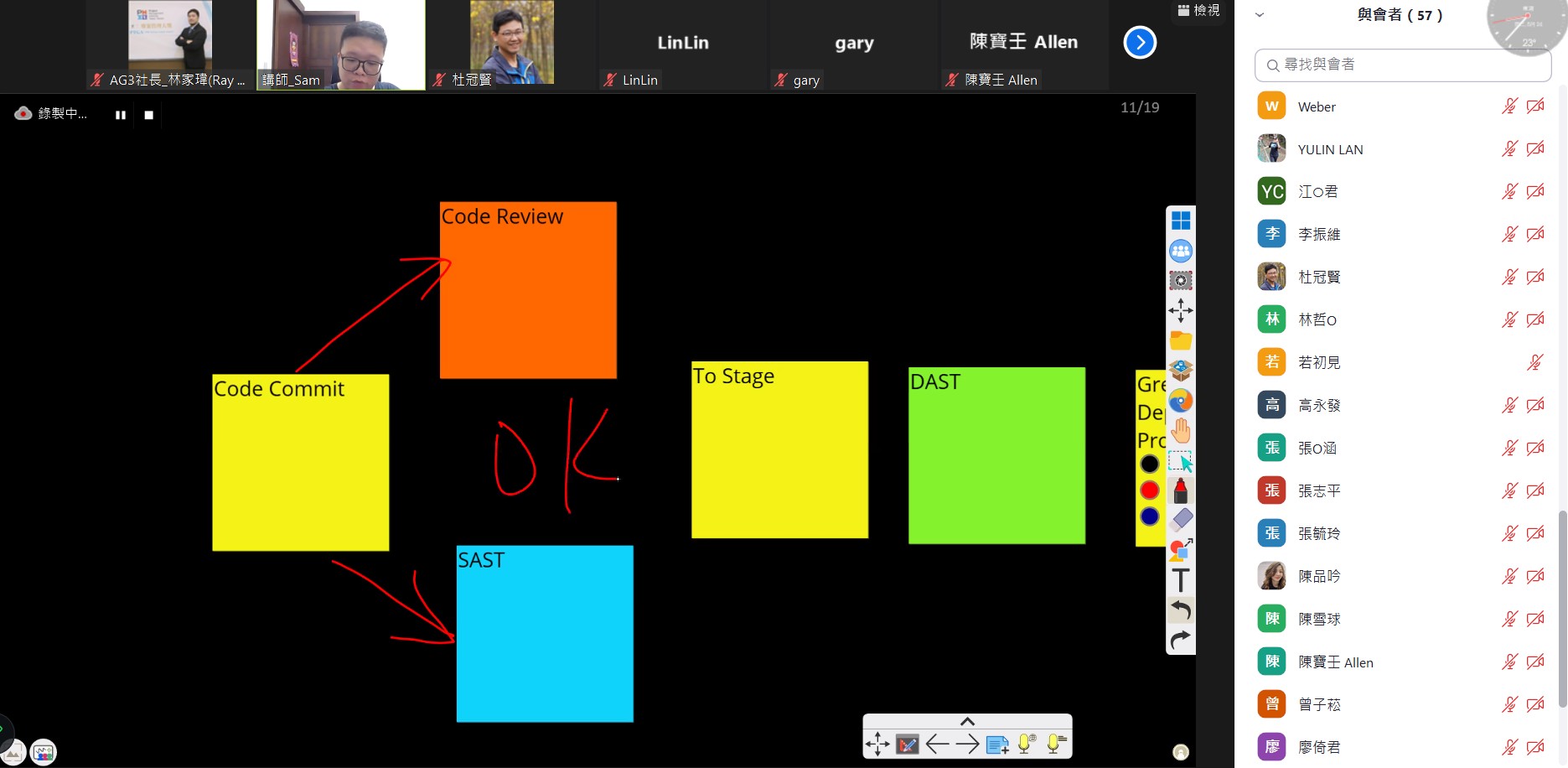
Task: Pause the recording
Action: coord(121,115)
